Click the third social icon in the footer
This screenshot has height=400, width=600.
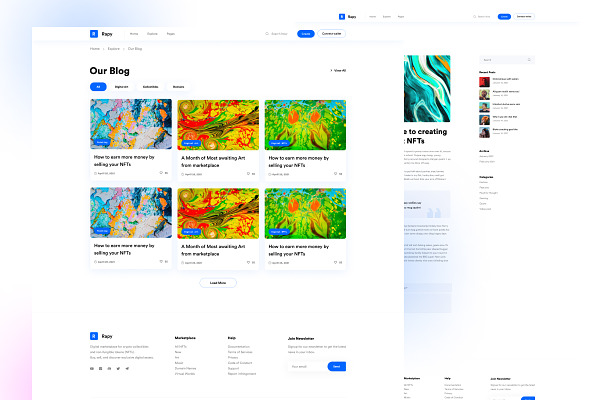coord(109,369)
